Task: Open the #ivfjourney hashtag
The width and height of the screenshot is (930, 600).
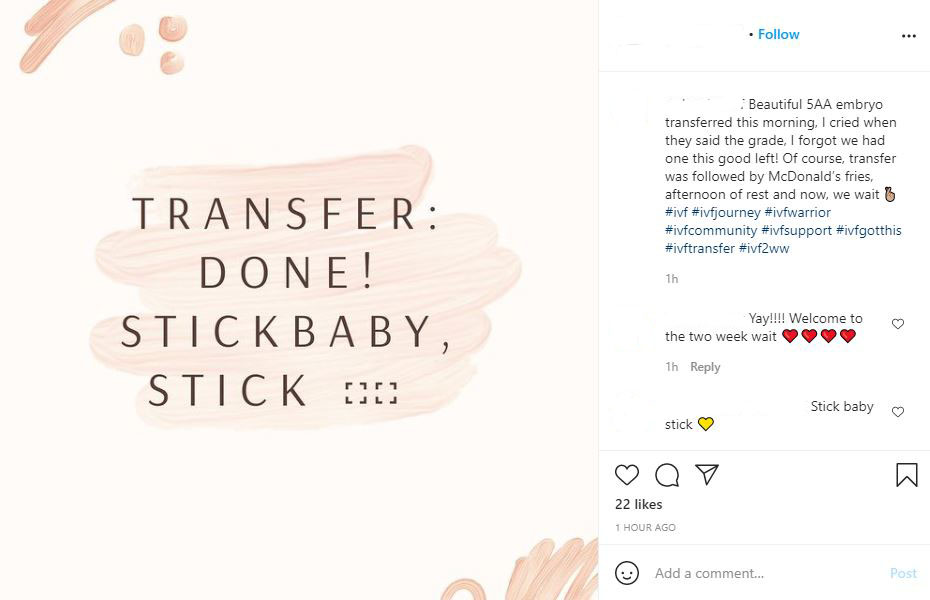Action: pos(726,212)
